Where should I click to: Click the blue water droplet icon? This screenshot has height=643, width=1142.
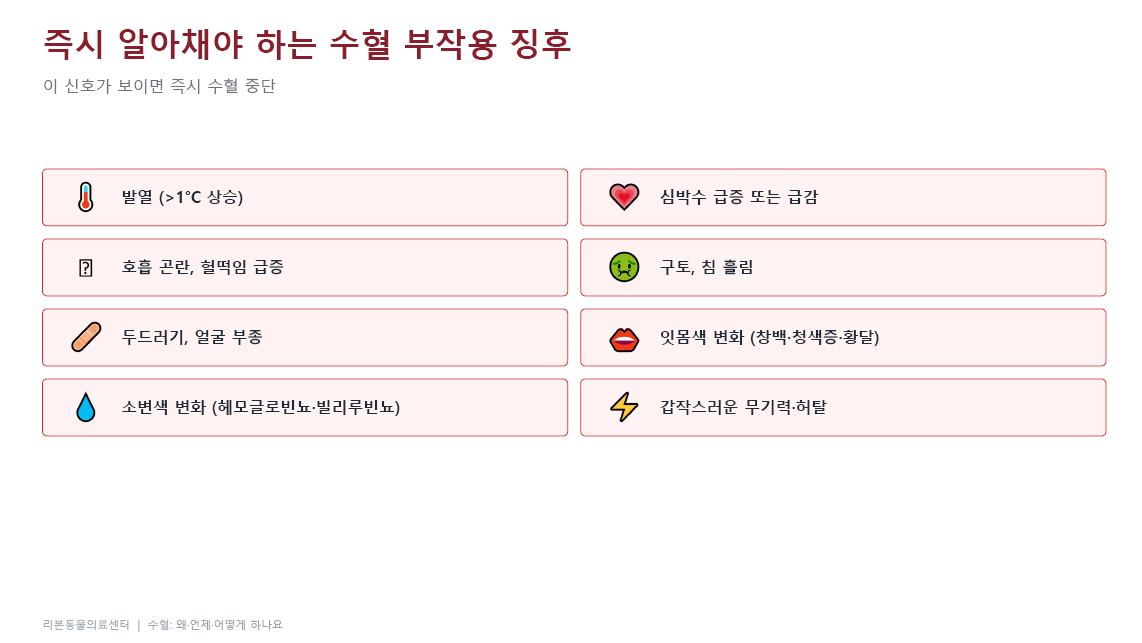pos(86,407)
